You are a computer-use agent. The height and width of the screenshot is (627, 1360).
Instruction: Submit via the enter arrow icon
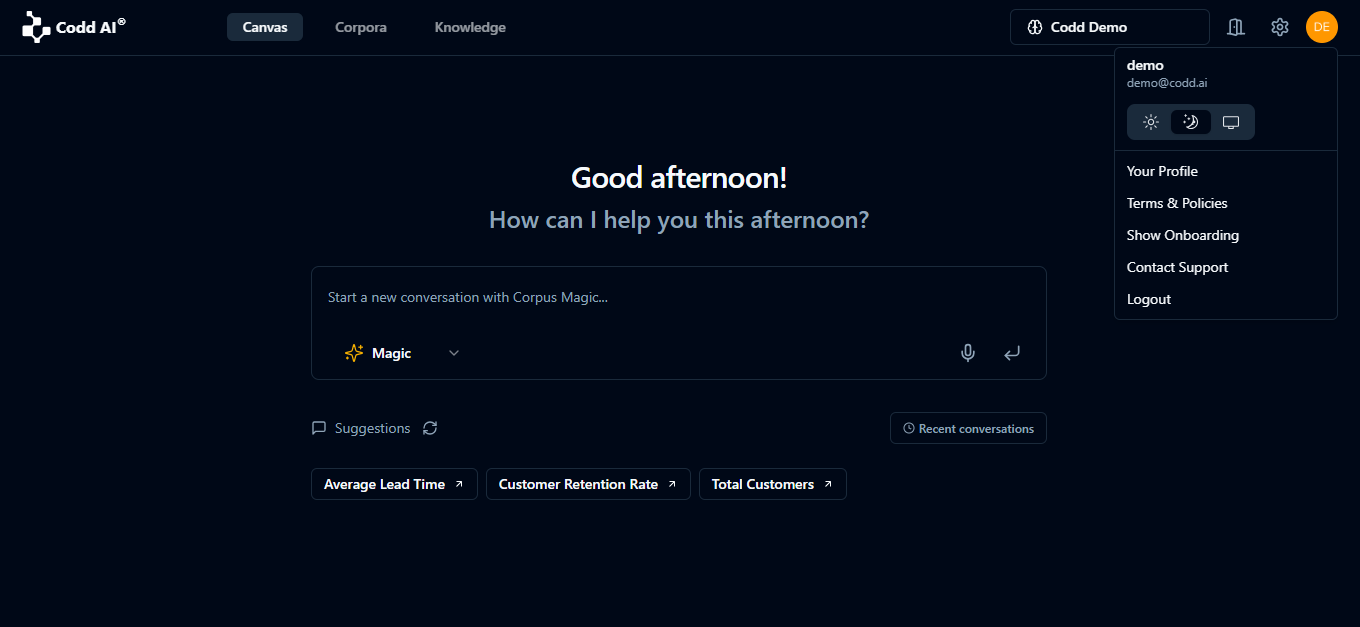[1012, 353]
